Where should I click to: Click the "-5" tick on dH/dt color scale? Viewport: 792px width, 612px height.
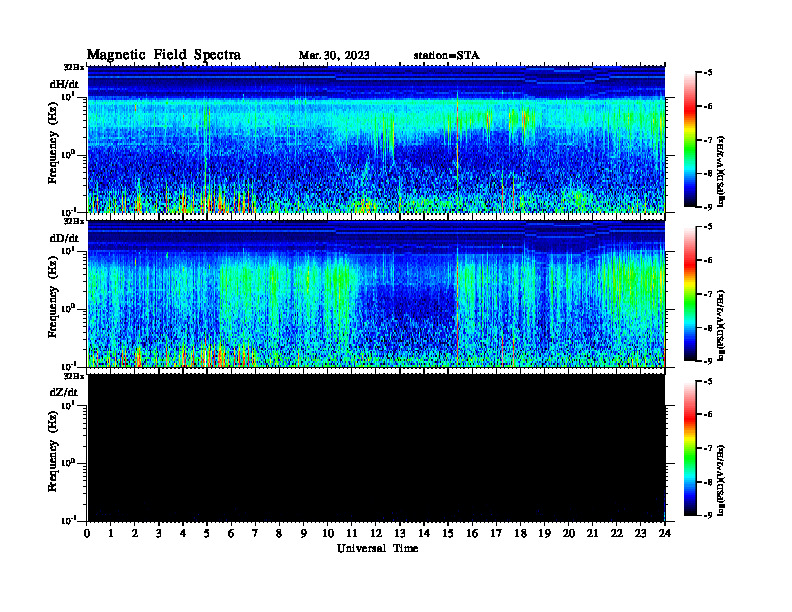tap(708, 73)
